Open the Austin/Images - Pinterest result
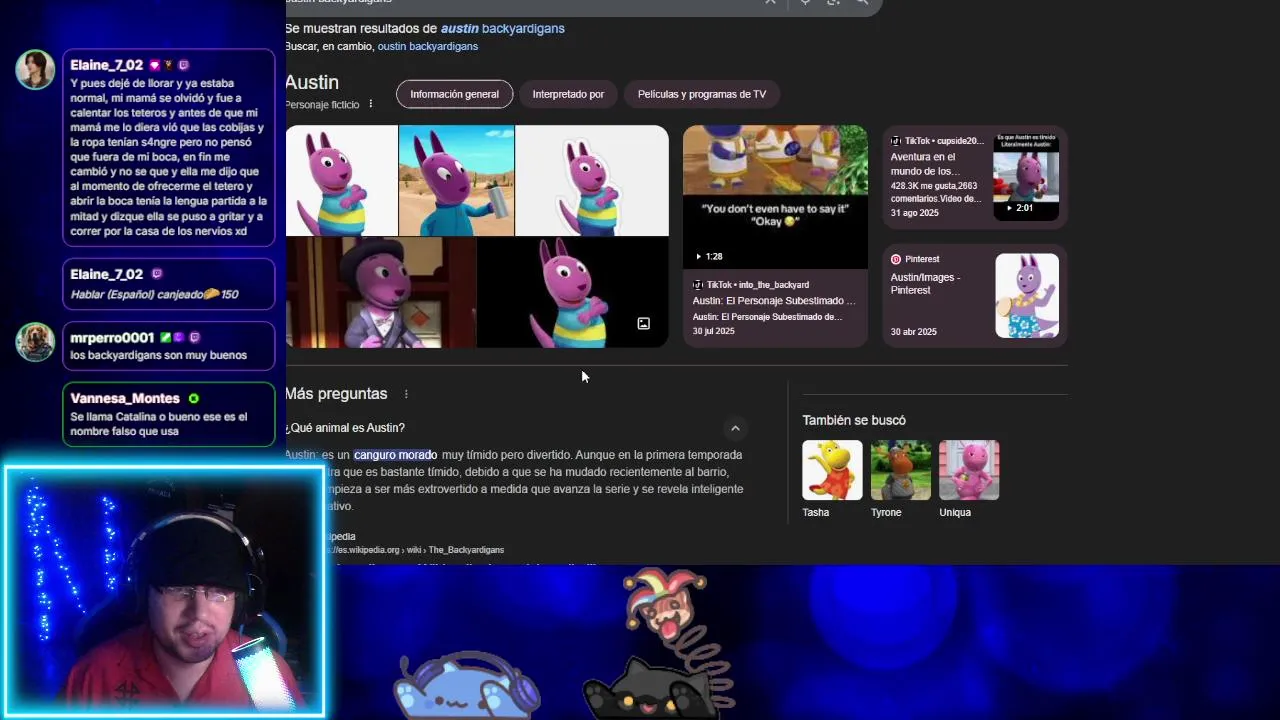The width and height of the screenshot is (1280, 720). coord(925,284)
